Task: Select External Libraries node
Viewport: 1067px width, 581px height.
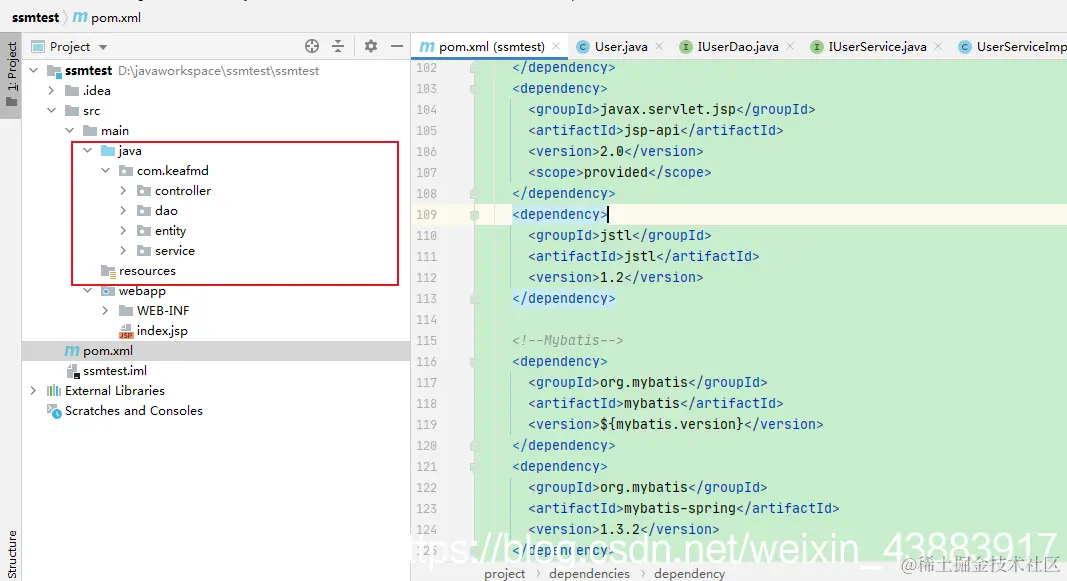Action: [114, 391]
